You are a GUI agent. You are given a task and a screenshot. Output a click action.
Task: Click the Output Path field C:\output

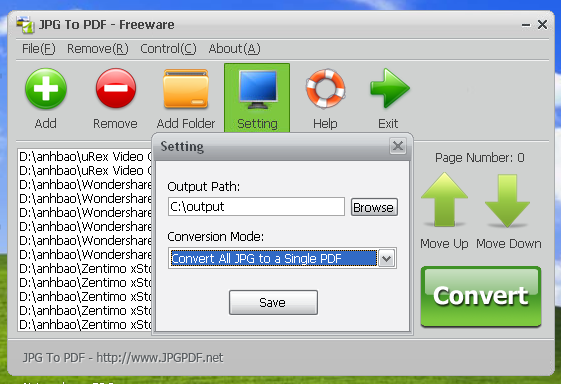(x=256, y=206)
